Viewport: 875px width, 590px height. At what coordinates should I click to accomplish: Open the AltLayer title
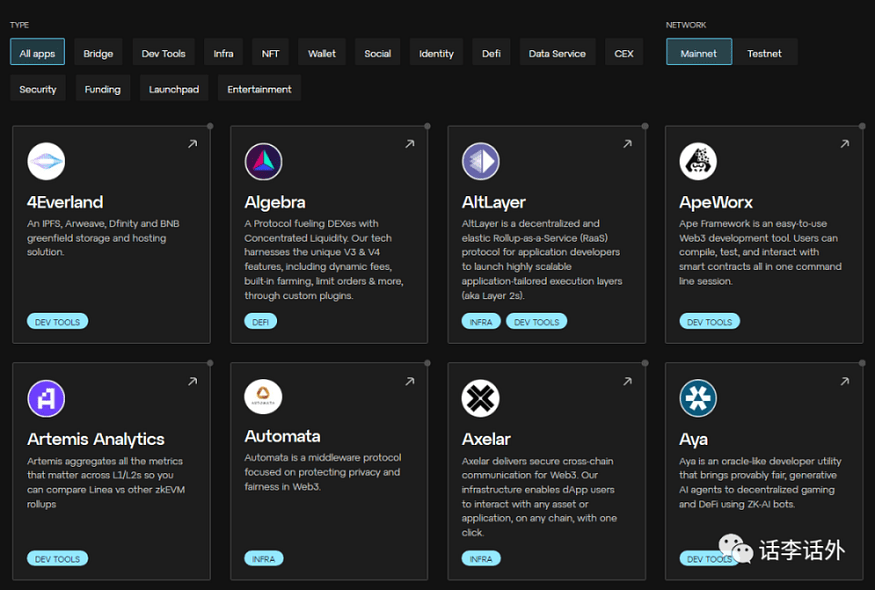tap(494, 202)
